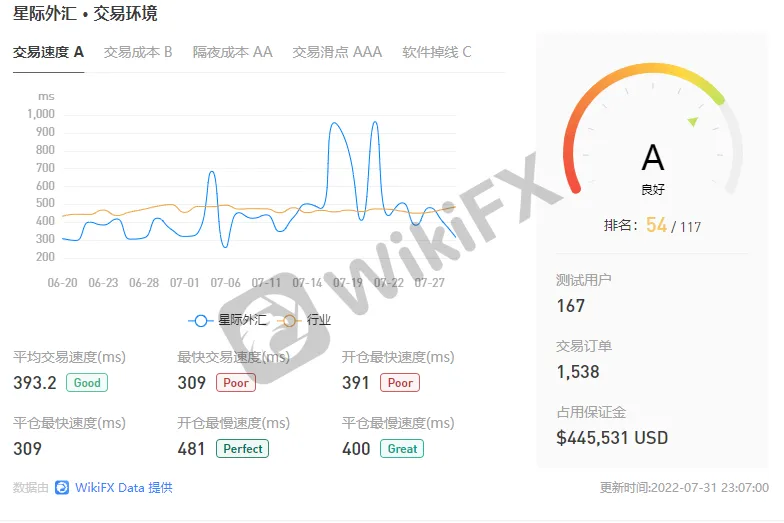The image size is (784, 523).
Task: Click the 1,000 y-axis label
Action: [x=41, y=114]
